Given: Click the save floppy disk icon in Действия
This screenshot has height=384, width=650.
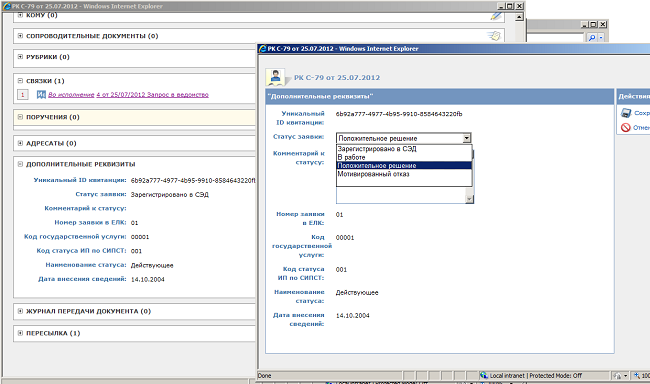Looking at the screenshot, I should pyautogui.click(x=626, y=113).
